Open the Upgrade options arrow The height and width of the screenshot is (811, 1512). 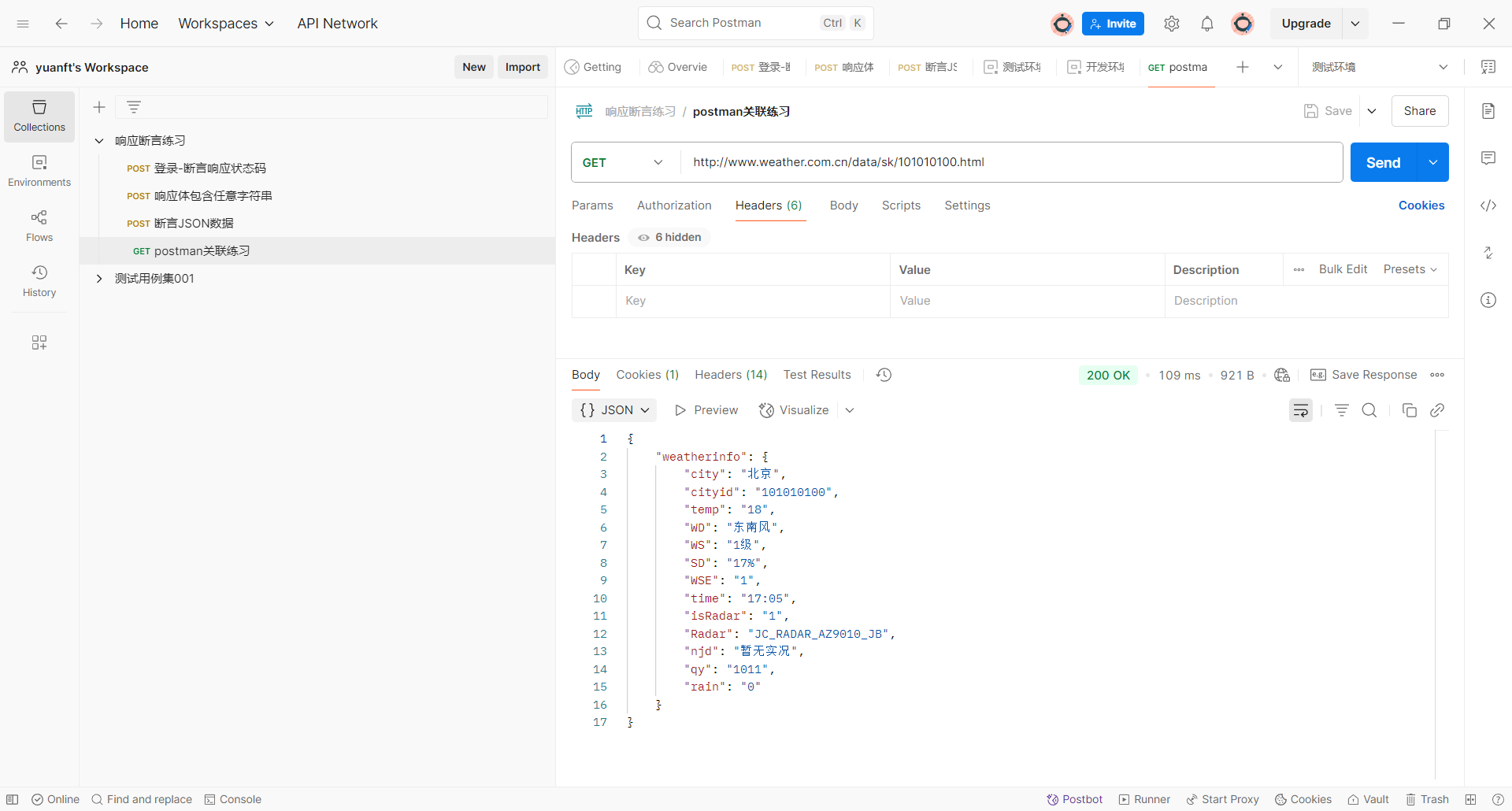1355,24
